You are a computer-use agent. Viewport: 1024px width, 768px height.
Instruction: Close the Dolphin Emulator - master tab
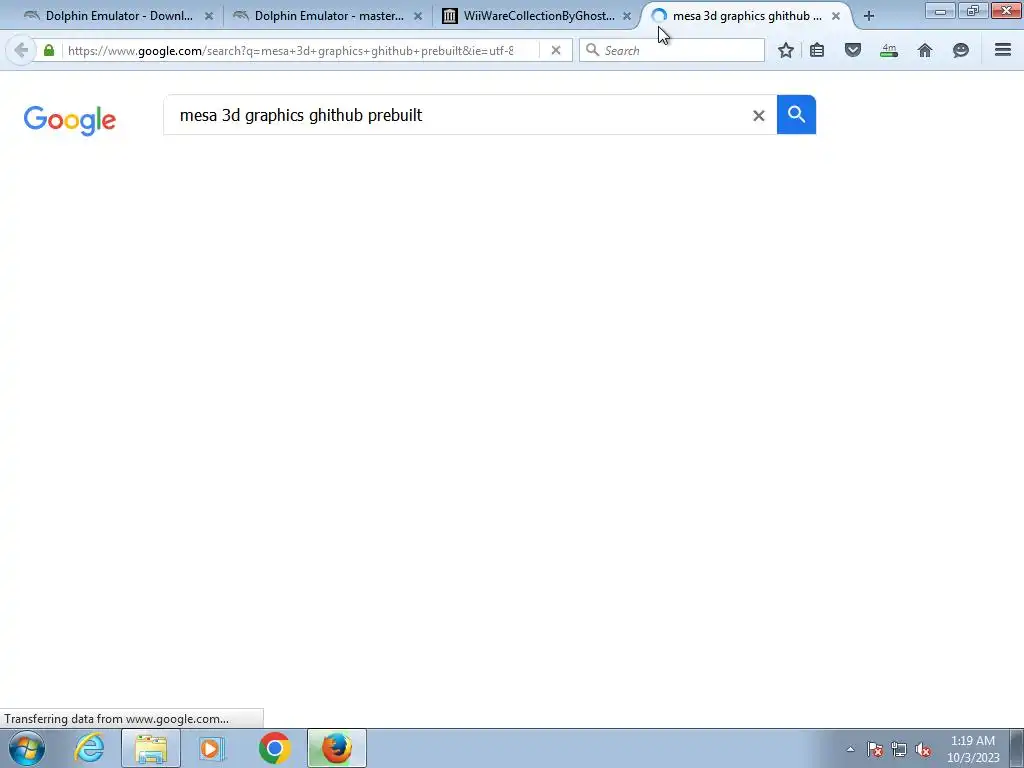tap(418, 16)
